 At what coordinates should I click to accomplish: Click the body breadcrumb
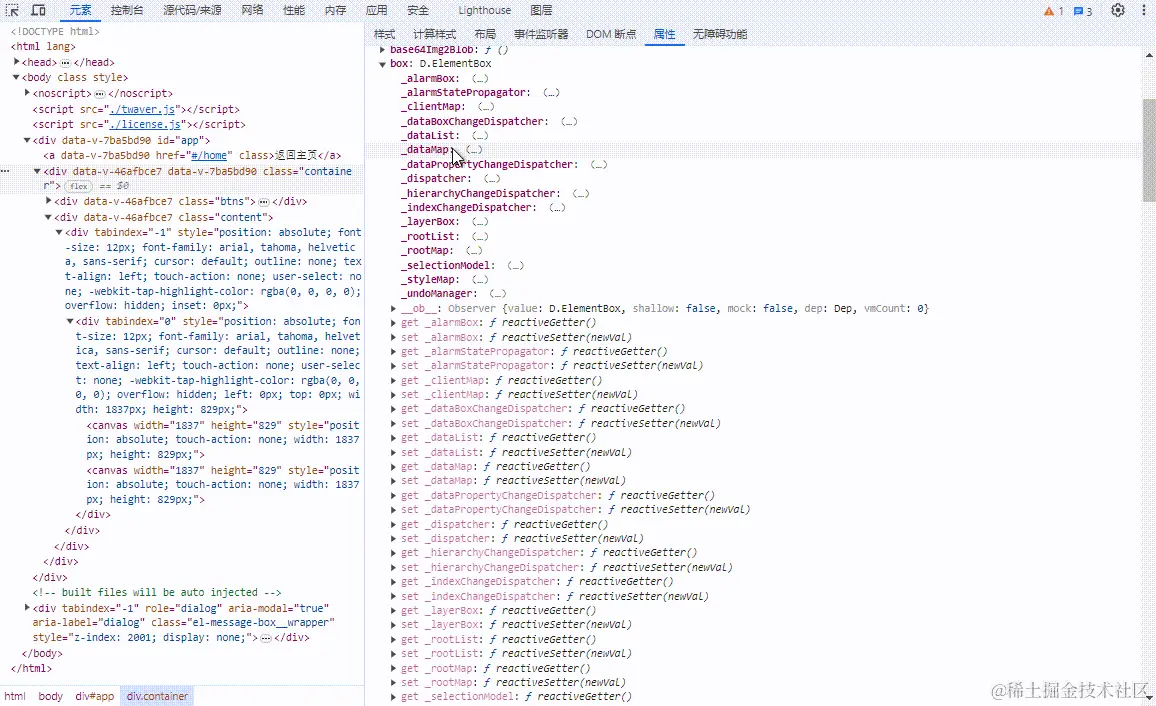pos(50,696)
